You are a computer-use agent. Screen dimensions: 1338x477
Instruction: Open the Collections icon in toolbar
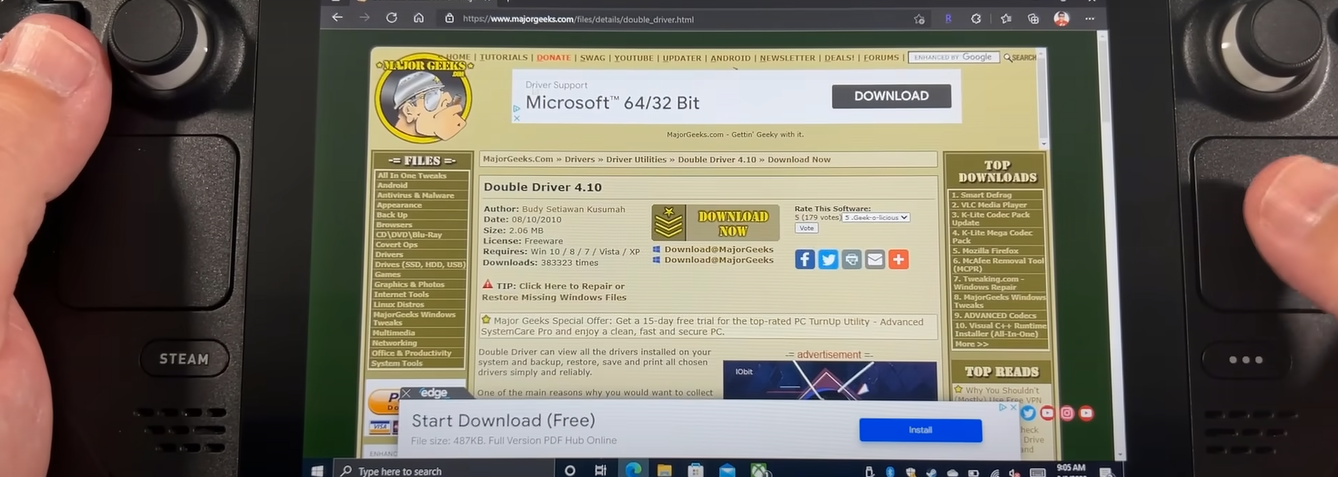click(x=1034, y=18)
